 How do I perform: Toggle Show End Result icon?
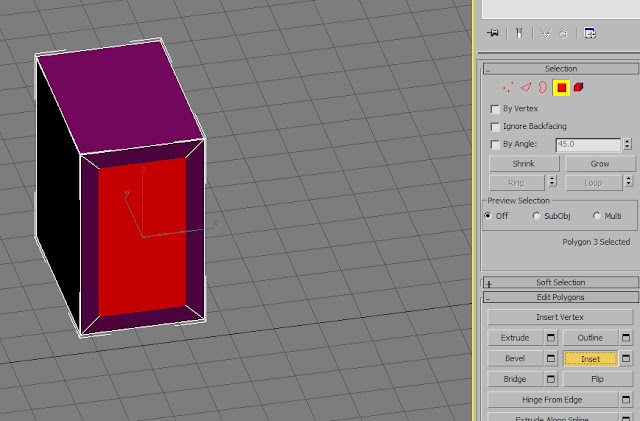click(519, 33)
